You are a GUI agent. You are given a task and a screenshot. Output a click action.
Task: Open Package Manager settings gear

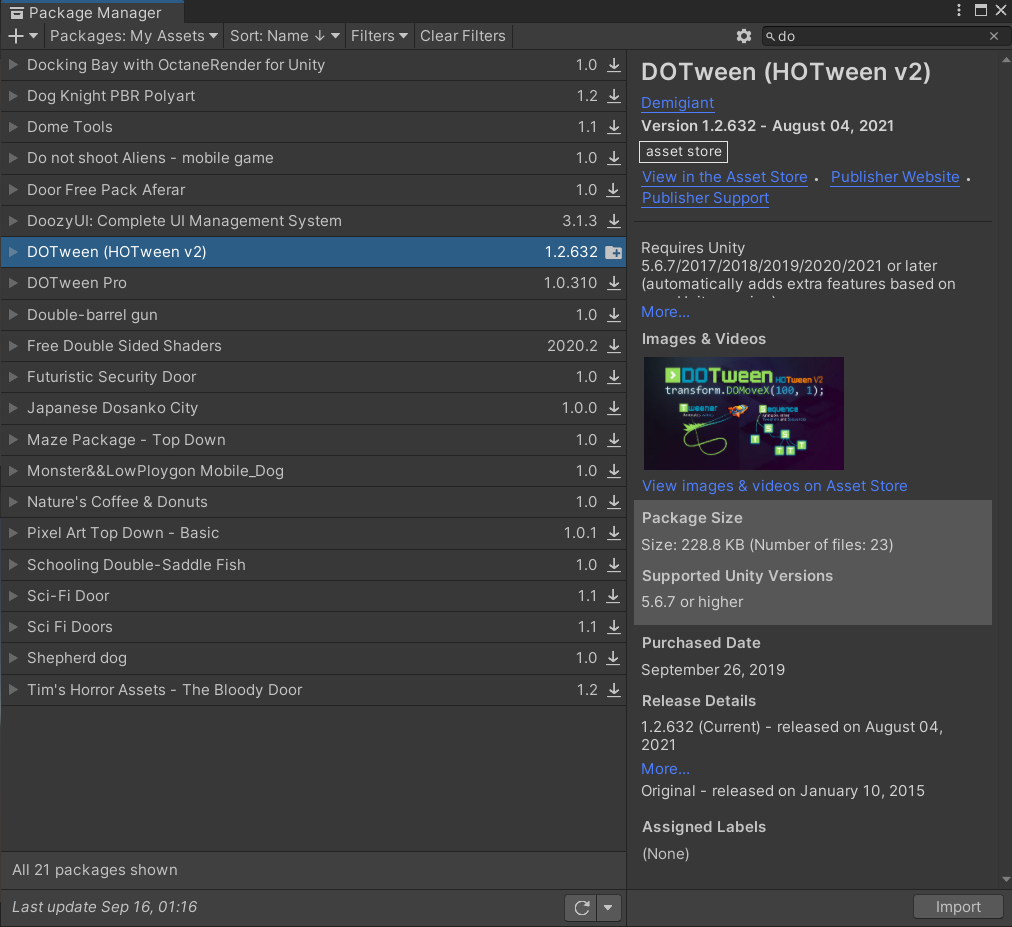(744, 36)
